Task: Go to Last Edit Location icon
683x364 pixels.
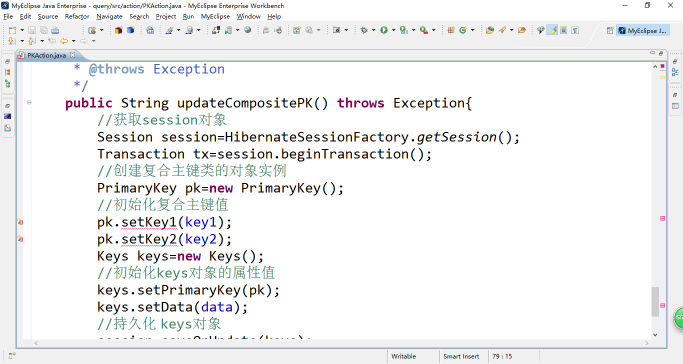Action: [52, 40]
